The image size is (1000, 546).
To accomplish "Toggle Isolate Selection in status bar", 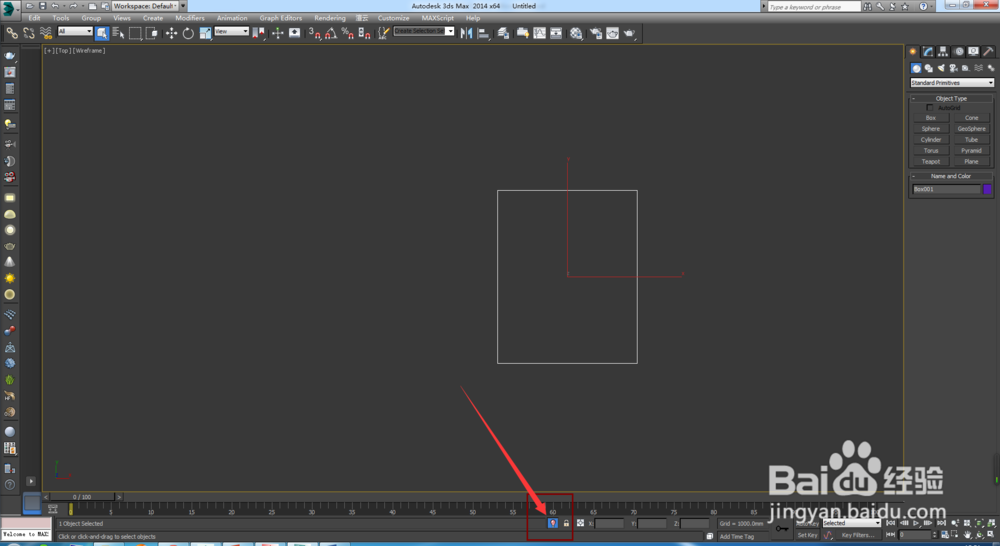I will pyautogui.click(x=553, y=523).
